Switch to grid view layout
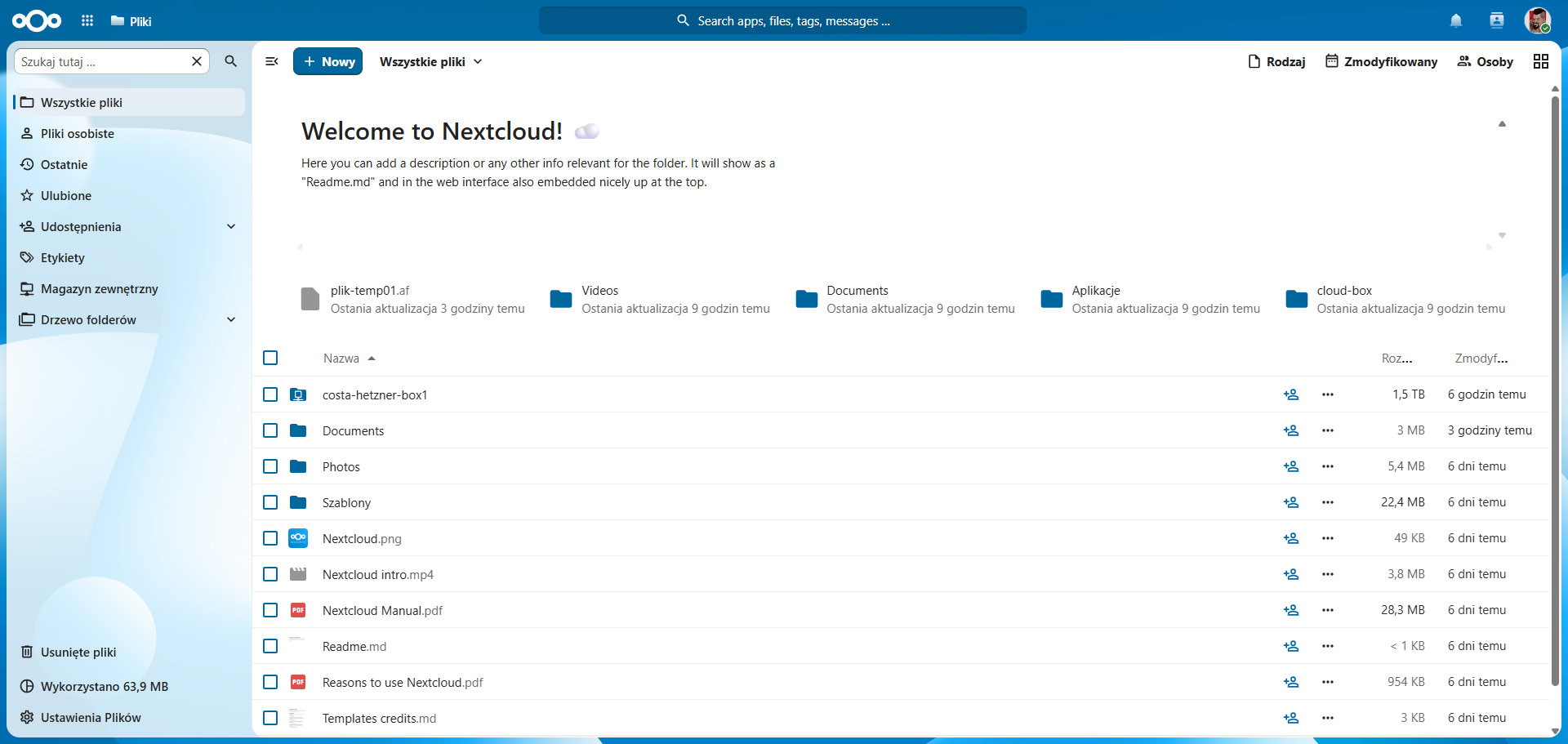Viewport: 1568px width, 744px height. [1541, 61]
